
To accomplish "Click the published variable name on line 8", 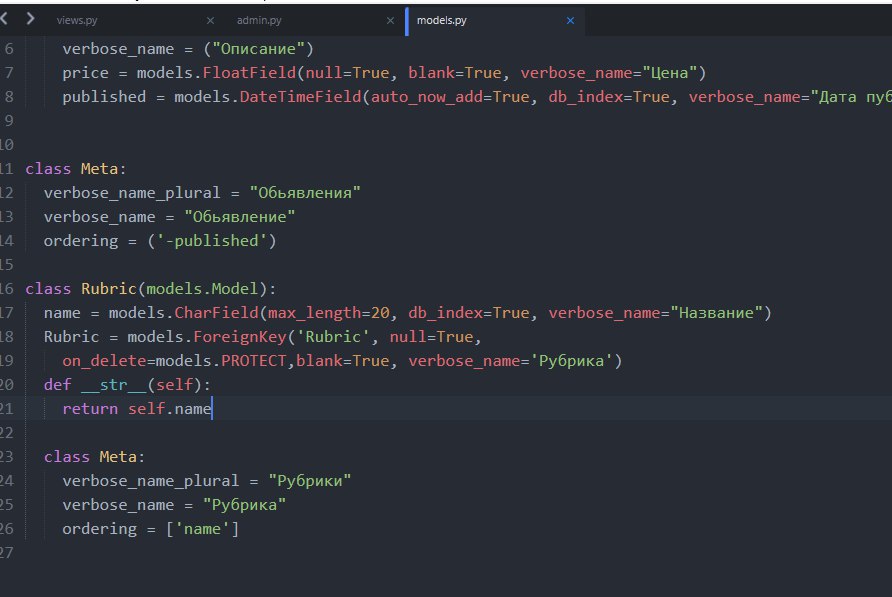I will [104, 97].
